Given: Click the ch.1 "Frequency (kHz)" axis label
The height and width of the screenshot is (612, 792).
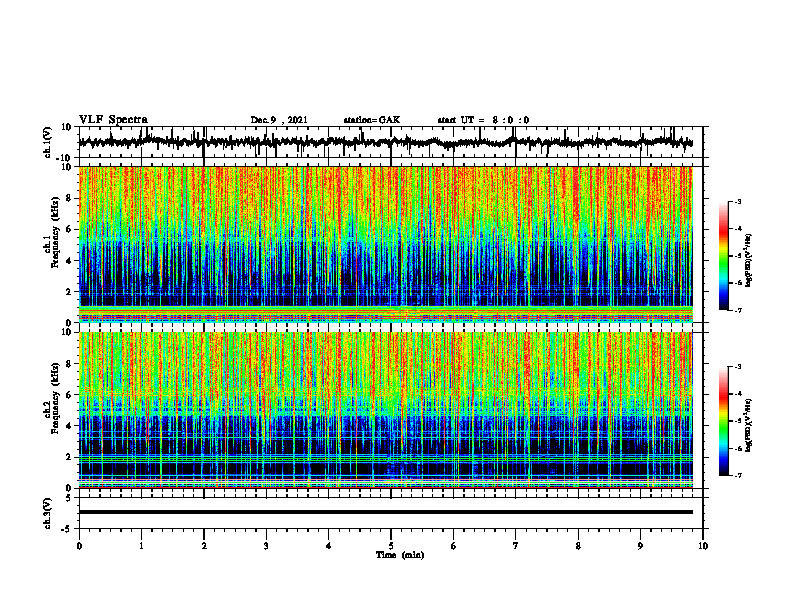Looking at the screenshot, I should coord(55,234).
